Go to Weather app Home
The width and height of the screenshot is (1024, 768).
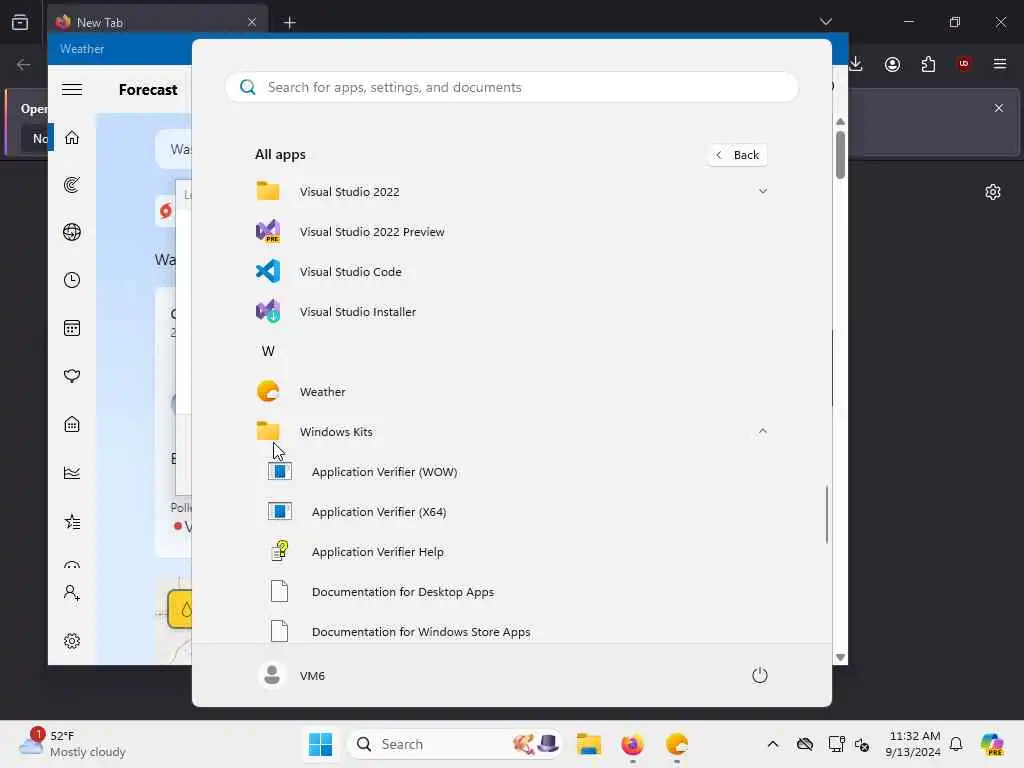[72, 138]
